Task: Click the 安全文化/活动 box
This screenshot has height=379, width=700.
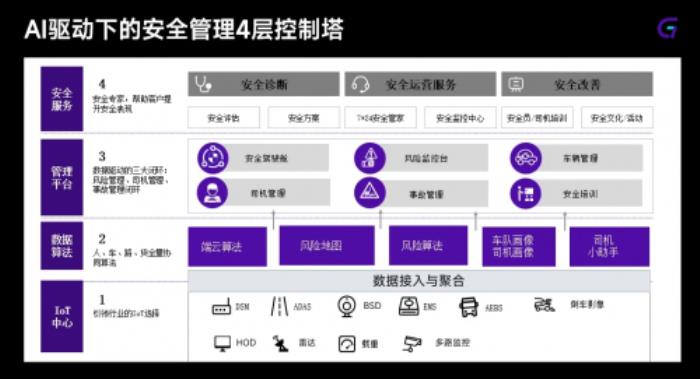Action: [617, 118]
